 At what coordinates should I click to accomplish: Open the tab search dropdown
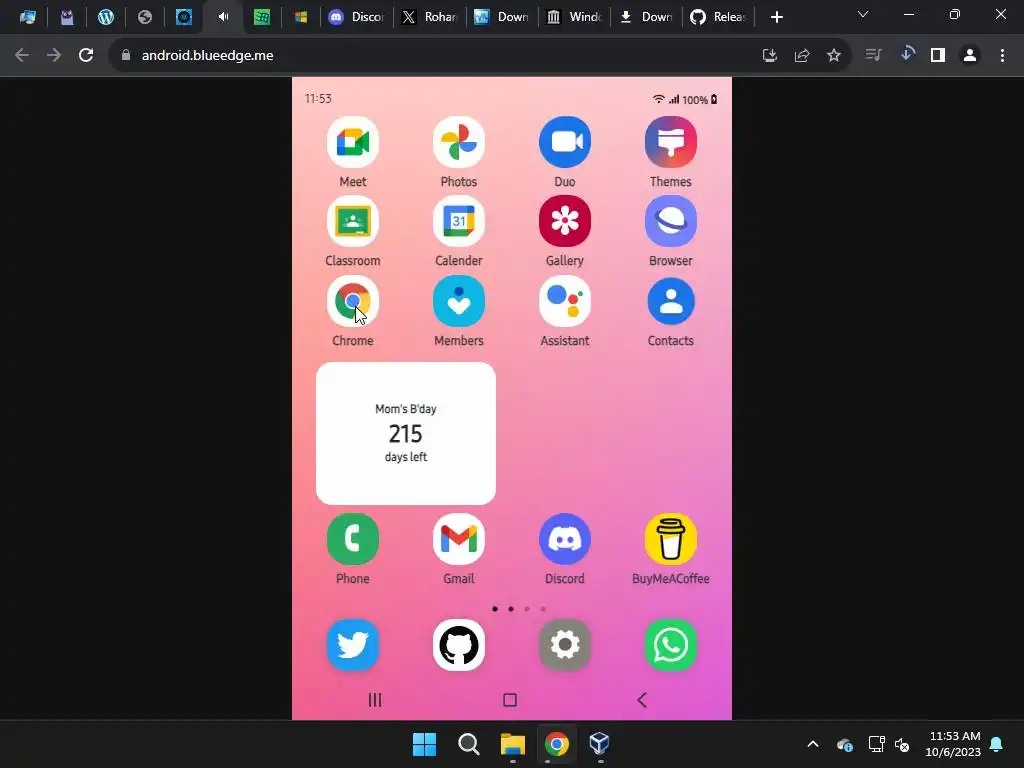pos(863,14)
